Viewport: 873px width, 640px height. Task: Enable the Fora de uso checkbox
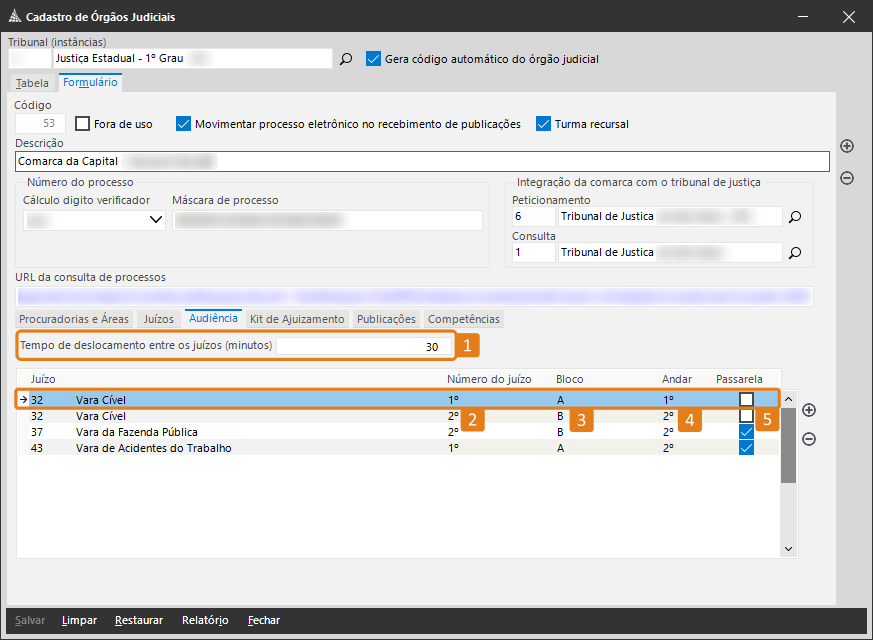click(83, 124)
